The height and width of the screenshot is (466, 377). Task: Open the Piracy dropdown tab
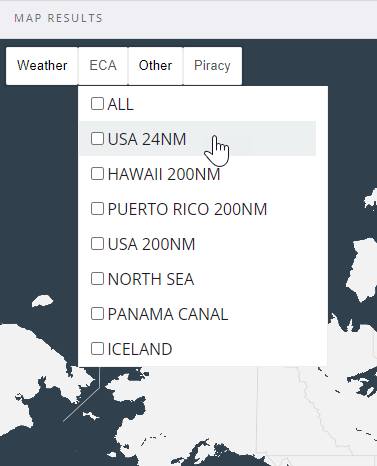tap(212, 66)
